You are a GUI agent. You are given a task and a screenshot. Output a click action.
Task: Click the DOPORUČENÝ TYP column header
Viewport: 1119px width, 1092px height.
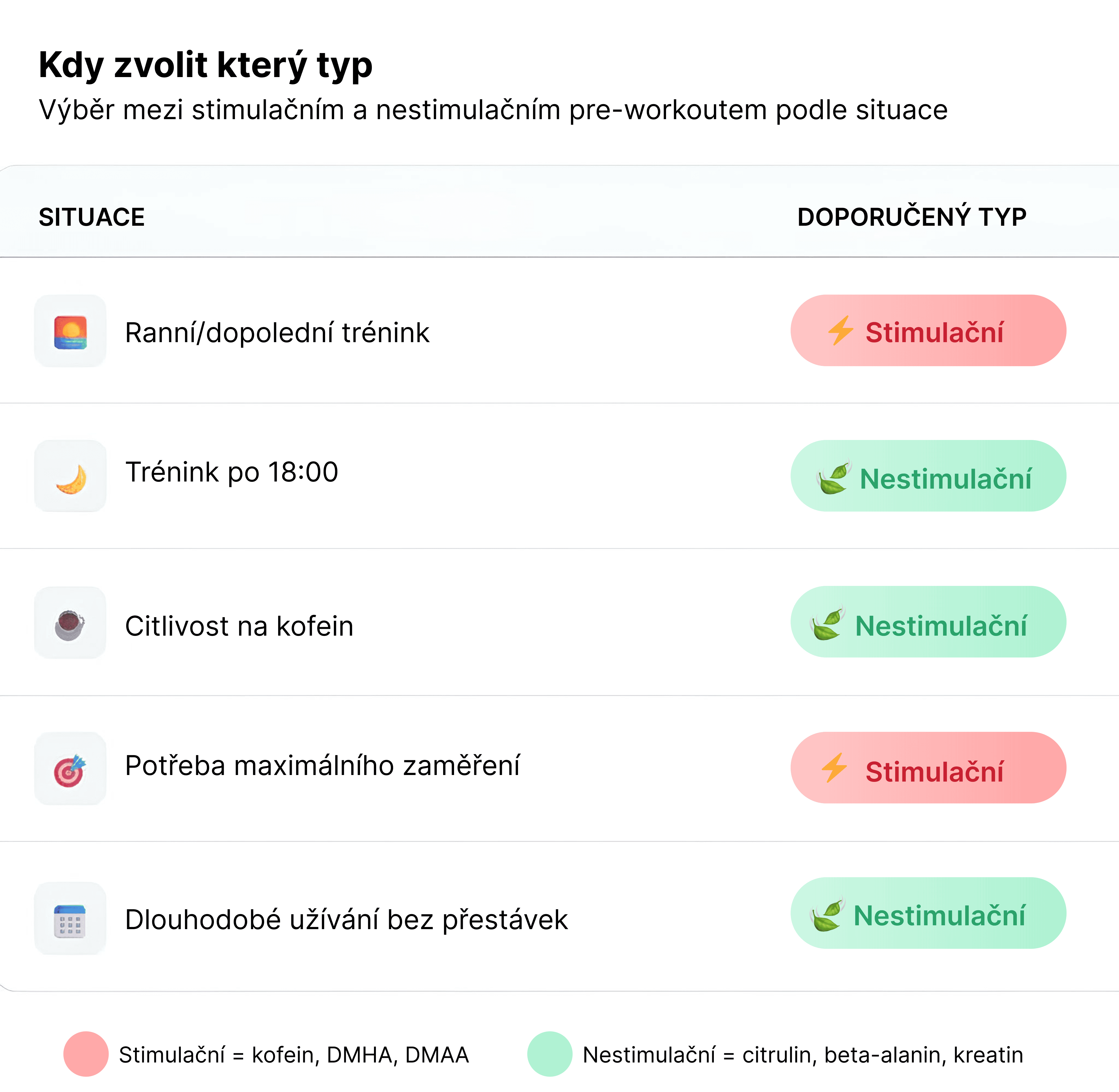pyautogui.click(x=911, y=217)
